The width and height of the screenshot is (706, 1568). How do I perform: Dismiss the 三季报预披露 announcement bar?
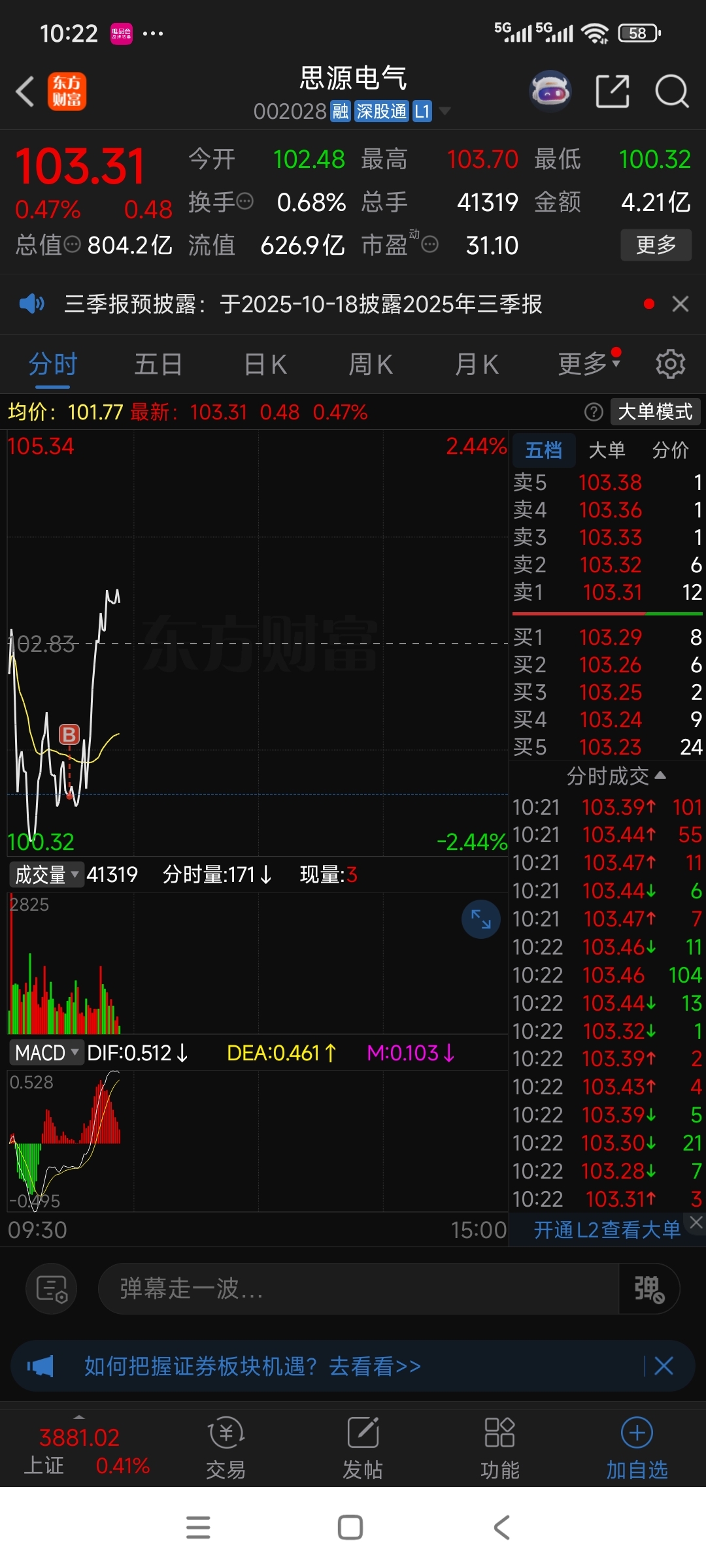click(681, 304)
